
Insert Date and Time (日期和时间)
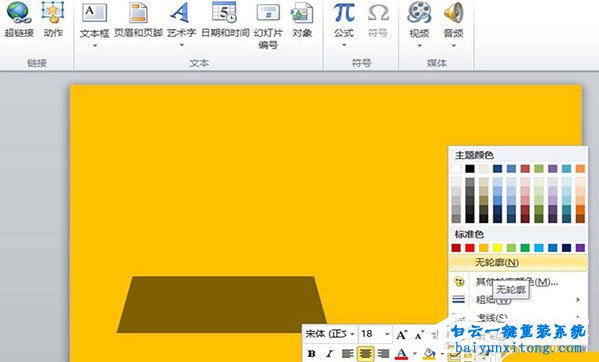(225, 19)
